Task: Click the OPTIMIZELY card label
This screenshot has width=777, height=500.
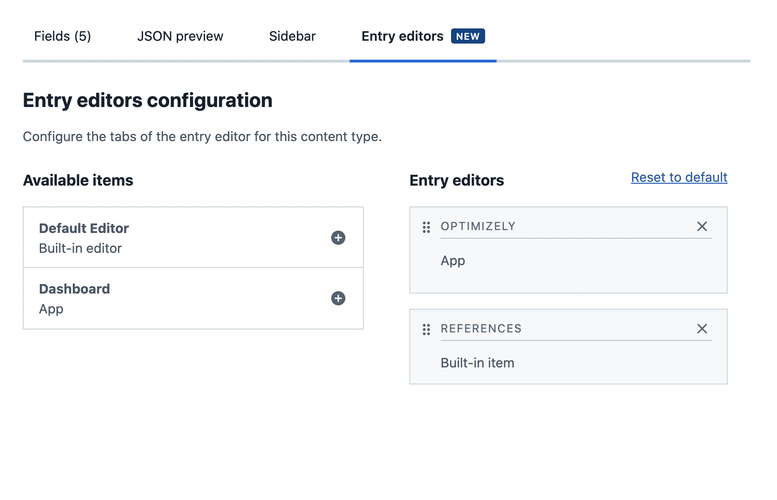Action: click(478, 226)
